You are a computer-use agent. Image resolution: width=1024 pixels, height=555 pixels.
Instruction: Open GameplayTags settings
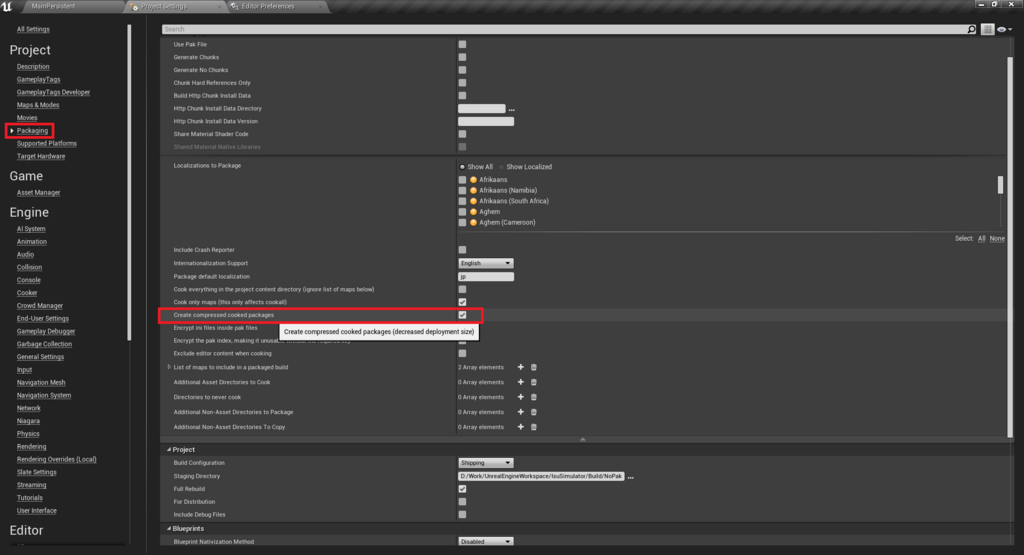click(x=39, y=80)
